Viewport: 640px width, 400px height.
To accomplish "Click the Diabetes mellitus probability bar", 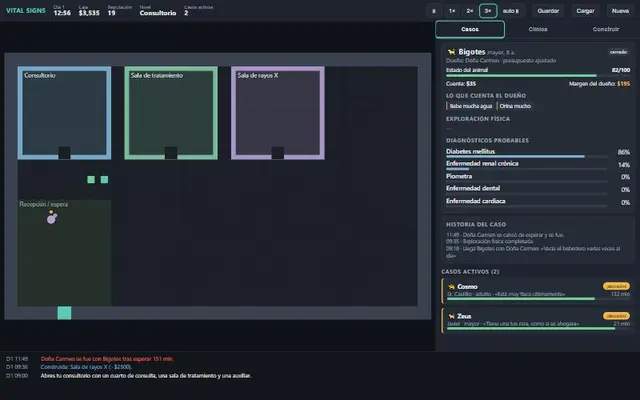I will click(527, 156).
